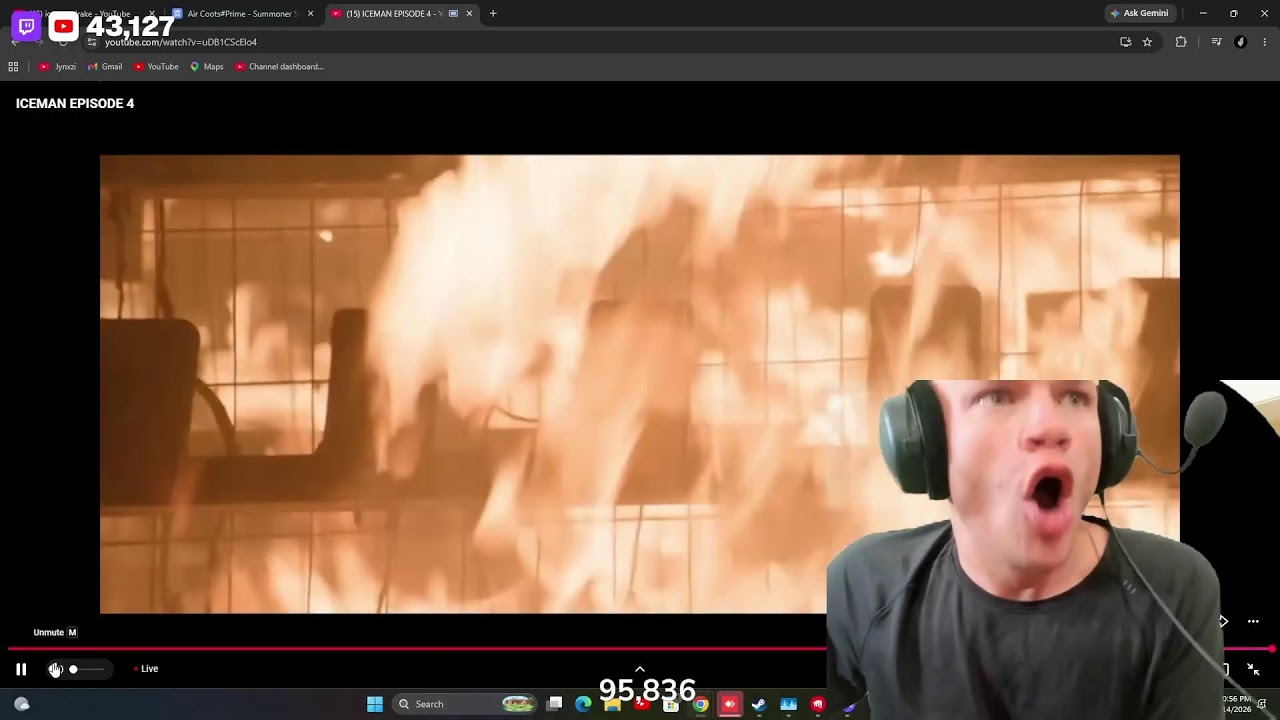Click the Ask Gemini button
The image size is (1280, 720).
pyautogui.click(x=1139, y=14)
